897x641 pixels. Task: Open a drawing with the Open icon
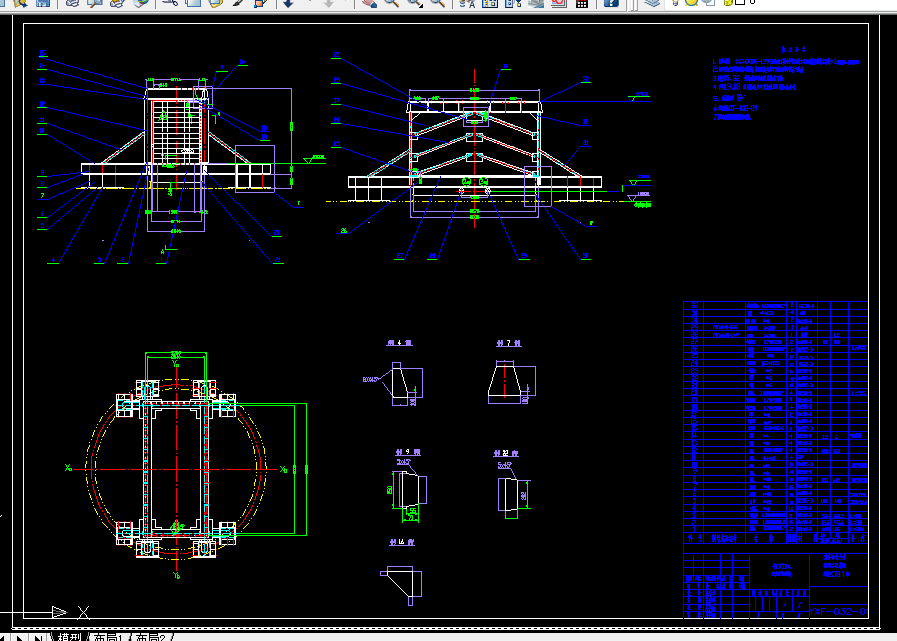[x=21, y=3]
